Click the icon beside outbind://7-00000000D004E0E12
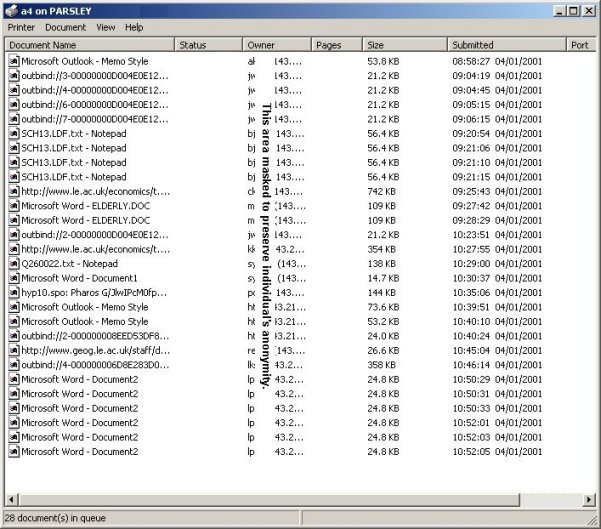The image size is (601, 529). 14,119
